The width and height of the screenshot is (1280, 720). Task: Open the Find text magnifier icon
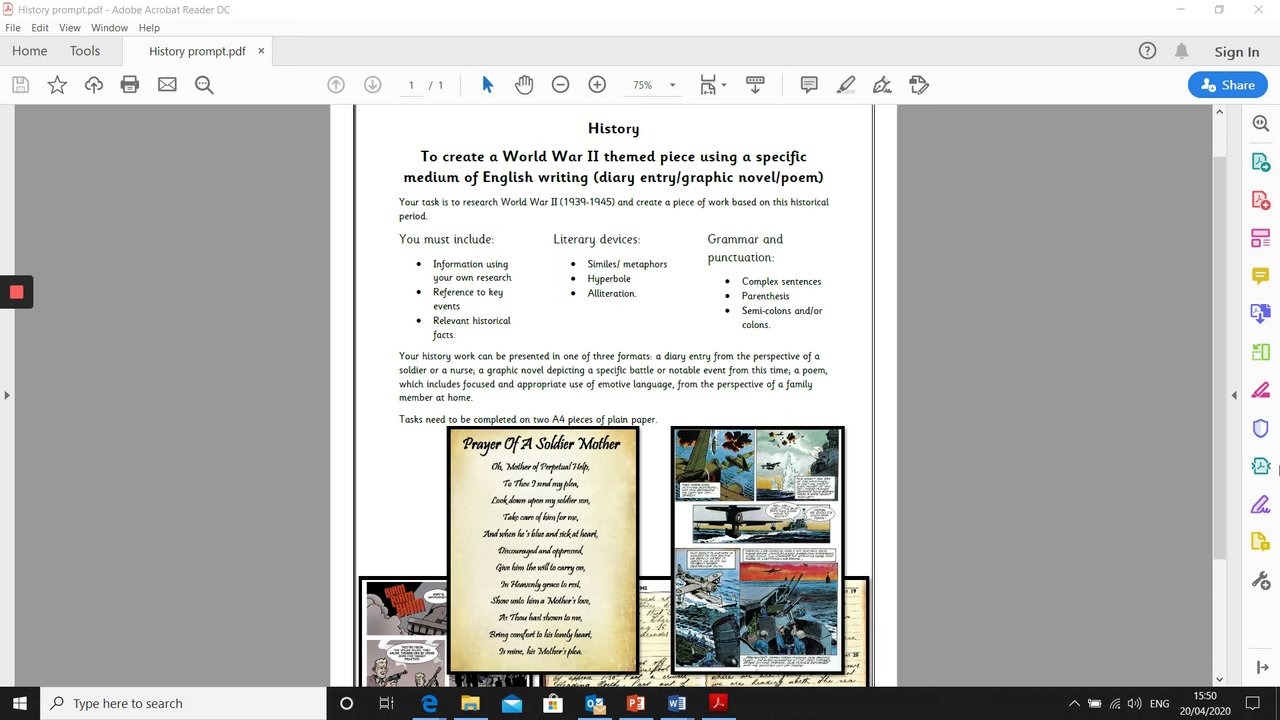pos(204,85)
